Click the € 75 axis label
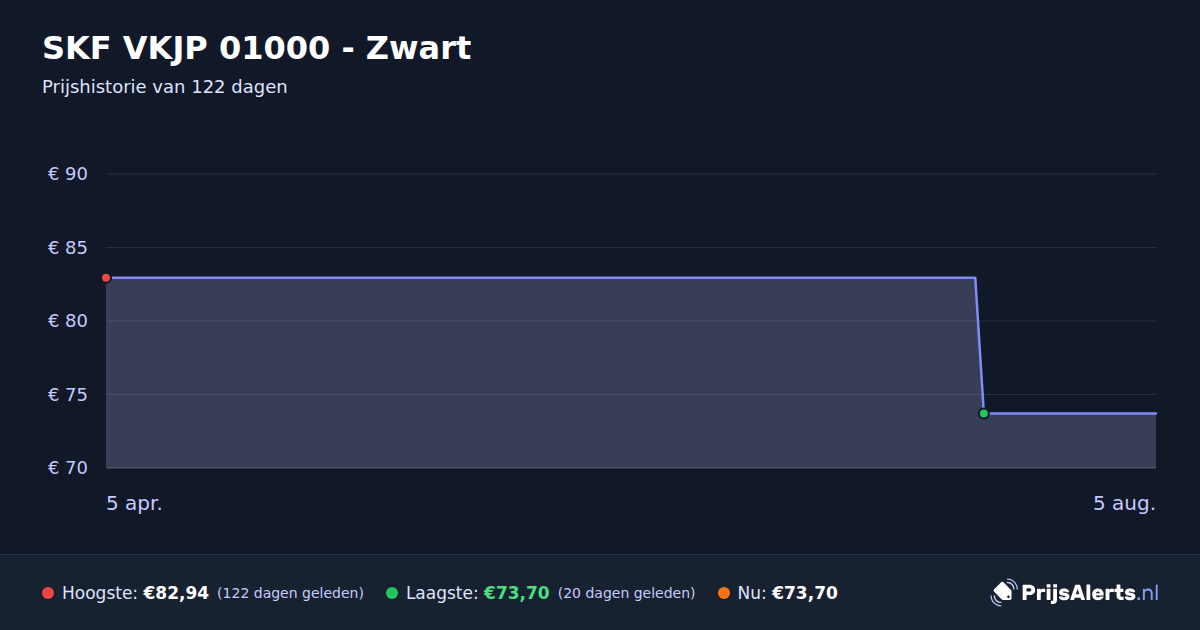Viewport: 1200px width, 630px height. tap(68, 395)
